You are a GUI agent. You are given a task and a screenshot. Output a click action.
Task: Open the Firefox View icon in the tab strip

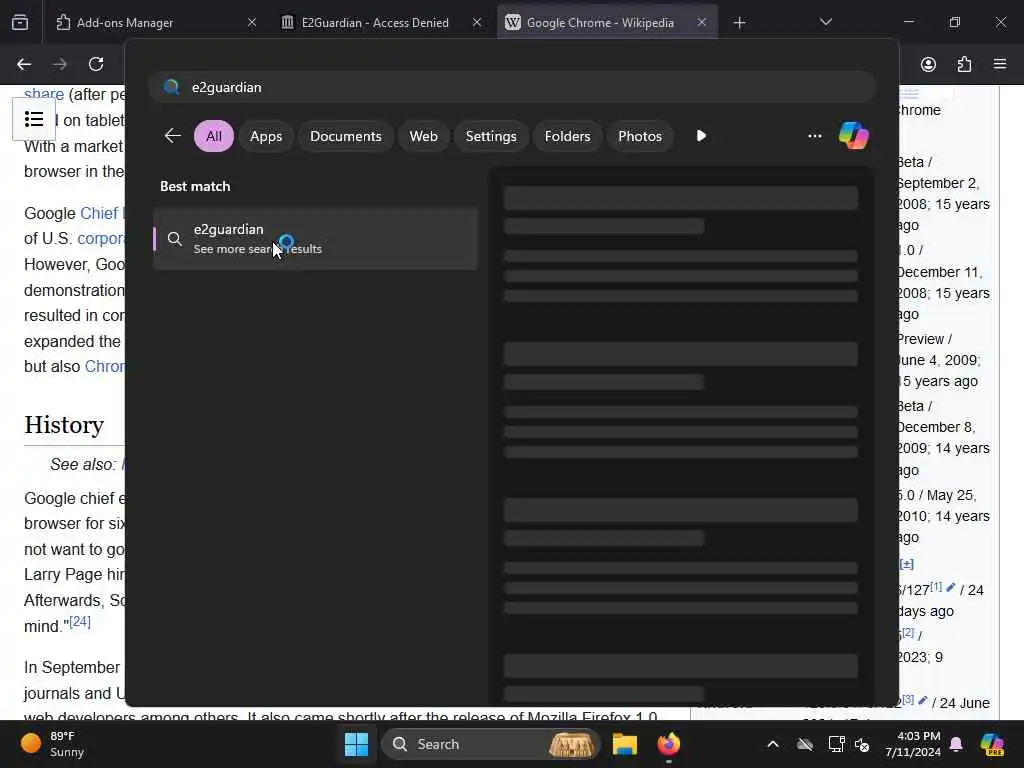pos(20,22)
